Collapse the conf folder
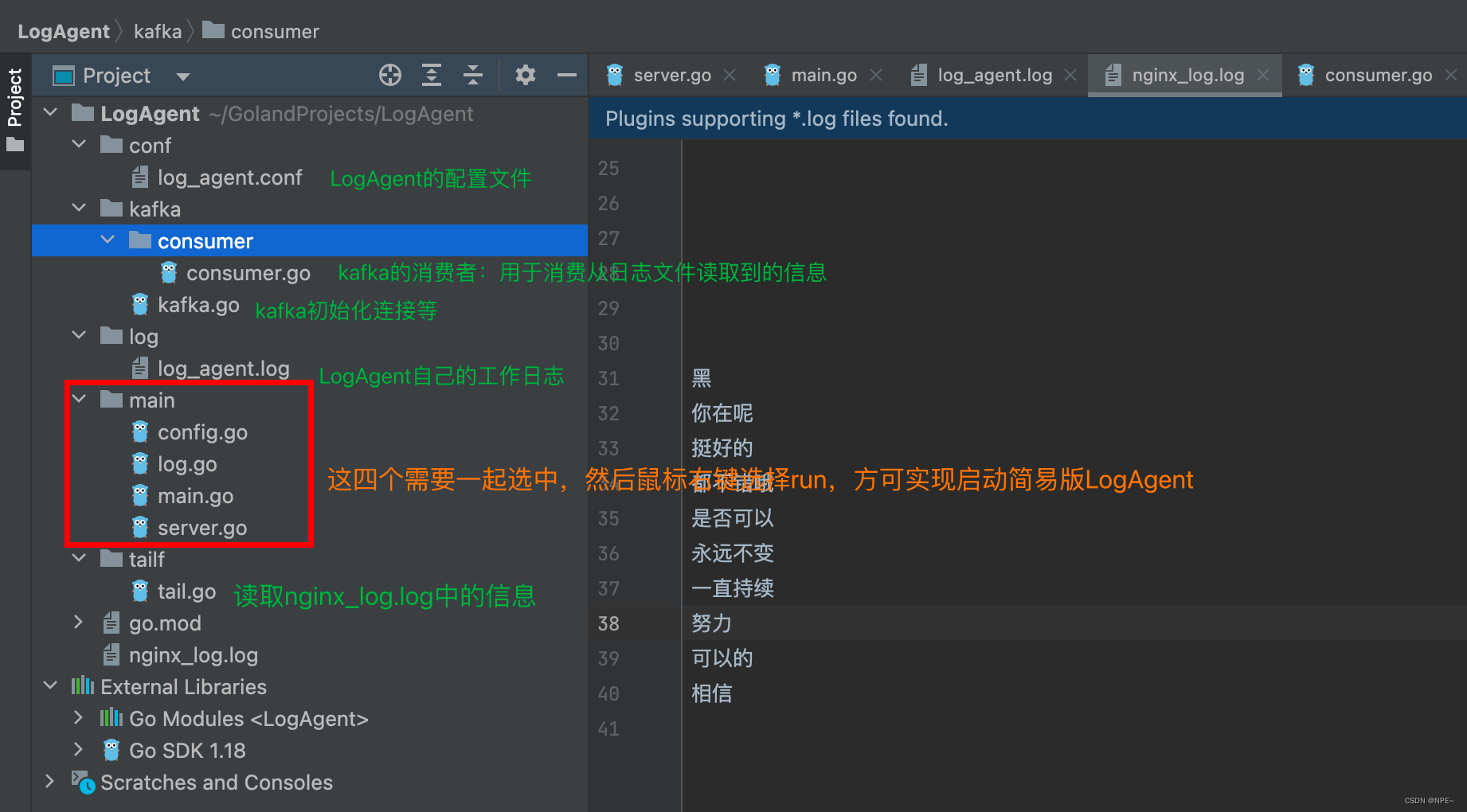The width and height of the screenshot is (1467, 812). point(78,145)
